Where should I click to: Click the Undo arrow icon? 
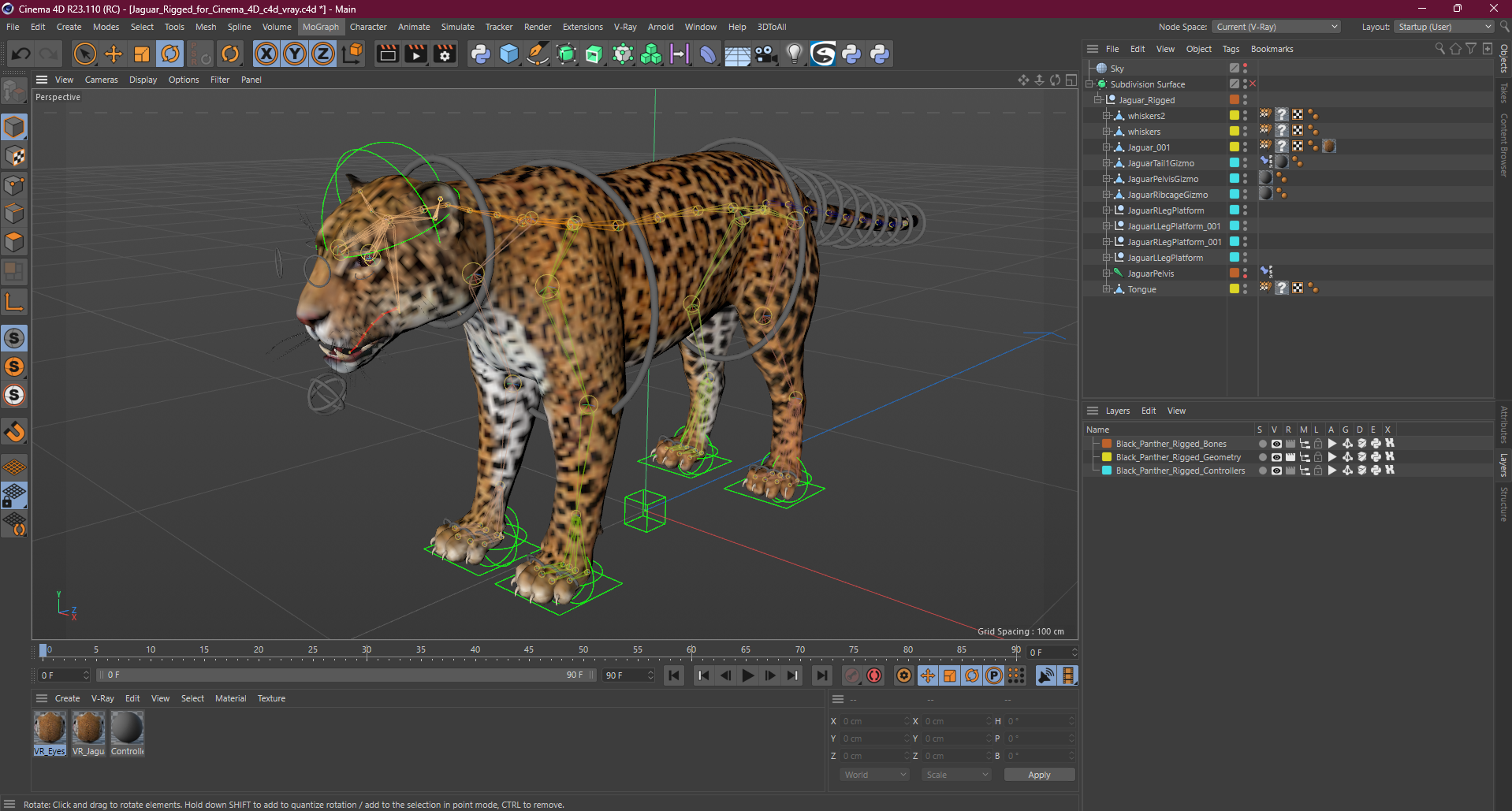[x=21, y=54]
